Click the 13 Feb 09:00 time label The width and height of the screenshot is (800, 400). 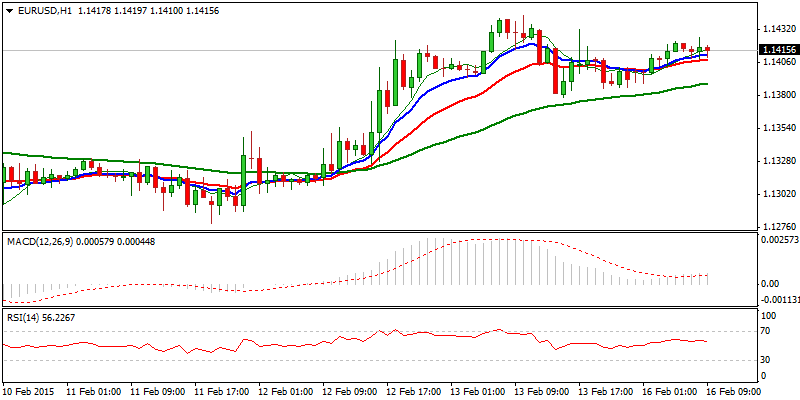point(542,391)
